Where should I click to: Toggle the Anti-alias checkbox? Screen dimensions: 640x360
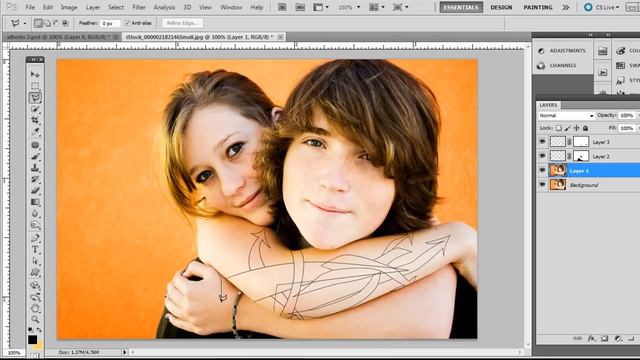coord(127,23)
